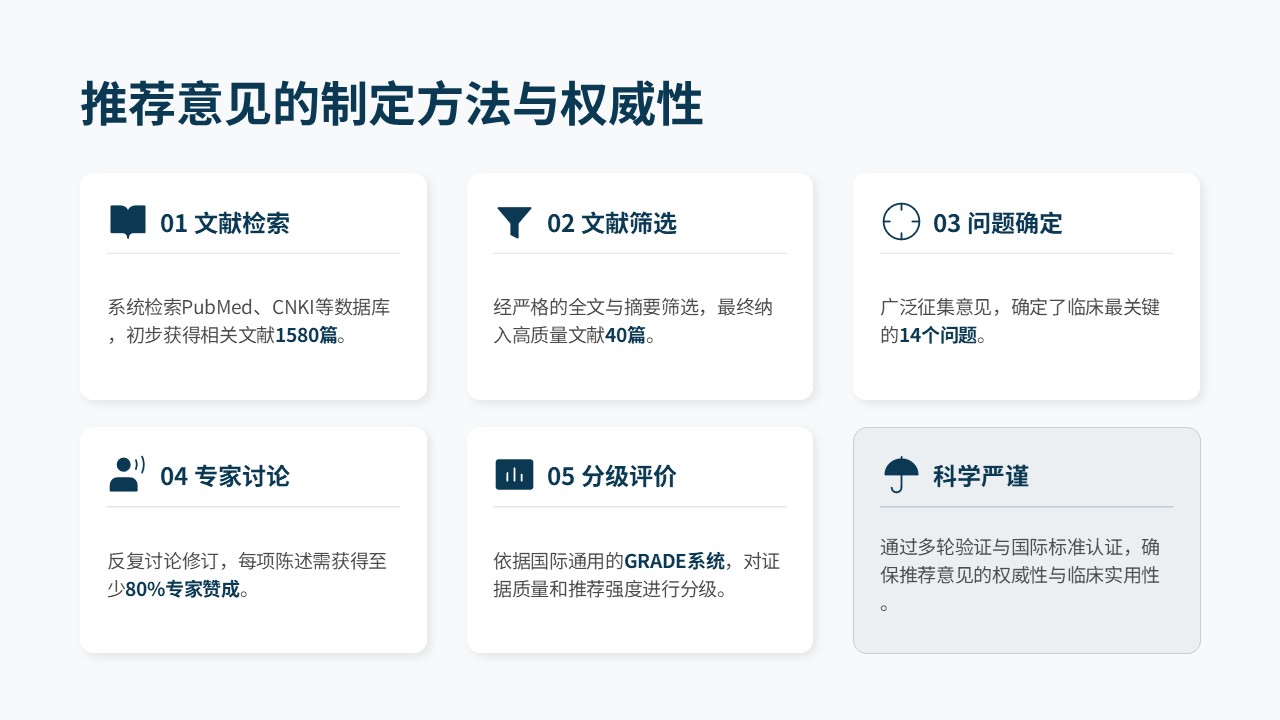Click the heading text 05 分级评价
The image size is (1280, 720).
pos(611,477)
